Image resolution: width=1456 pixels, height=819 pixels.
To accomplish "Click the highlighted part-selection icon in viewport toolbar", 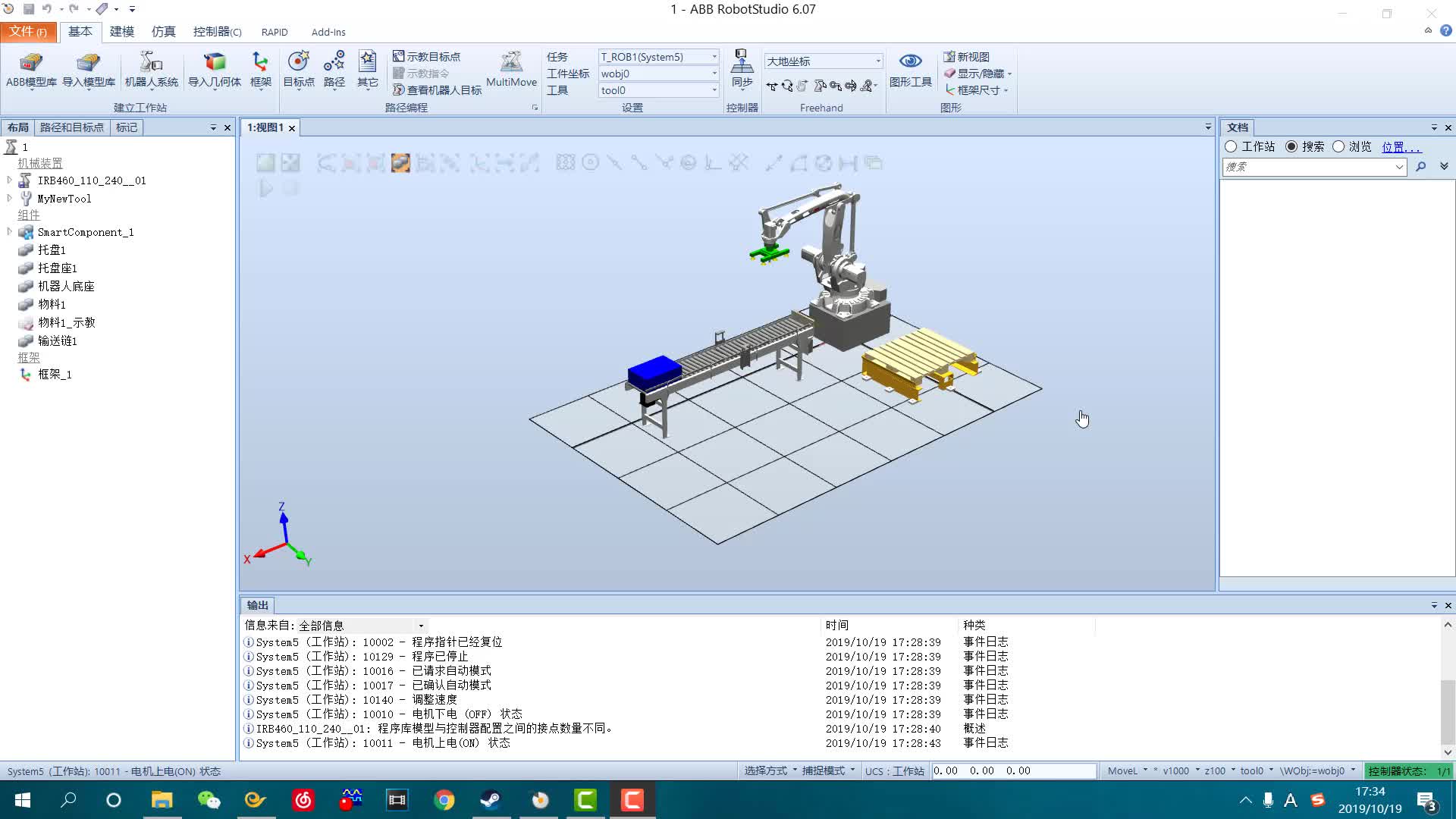I will click(x=400, y=162).
